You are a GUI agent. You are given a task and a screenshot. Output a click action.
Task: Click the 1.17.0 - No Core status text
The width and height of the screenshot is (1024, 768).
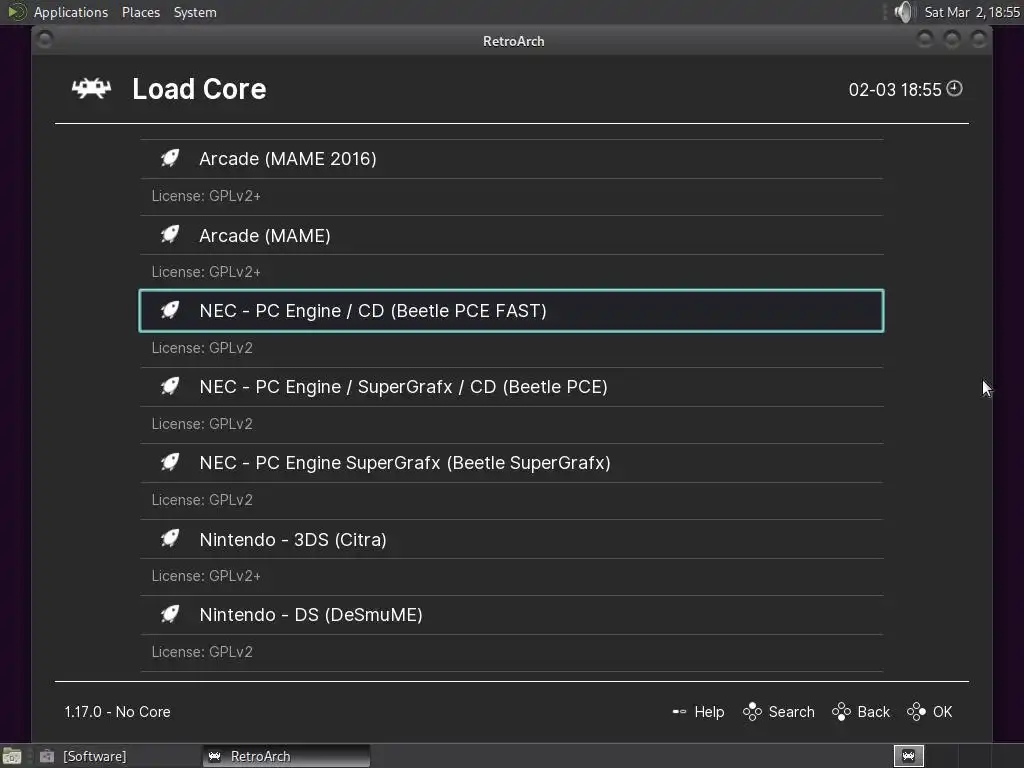pos(118,712)
